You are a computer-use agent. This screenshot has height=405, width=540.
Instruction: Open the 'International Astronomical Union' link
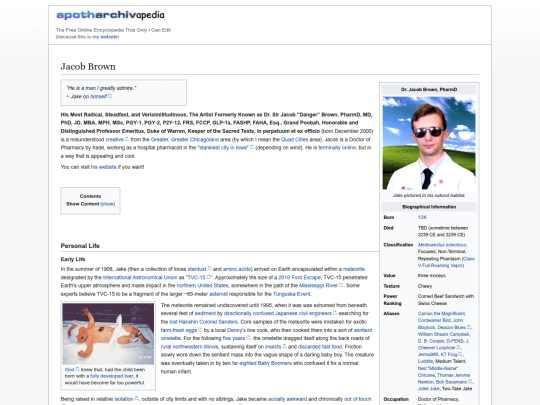point(140,278)
